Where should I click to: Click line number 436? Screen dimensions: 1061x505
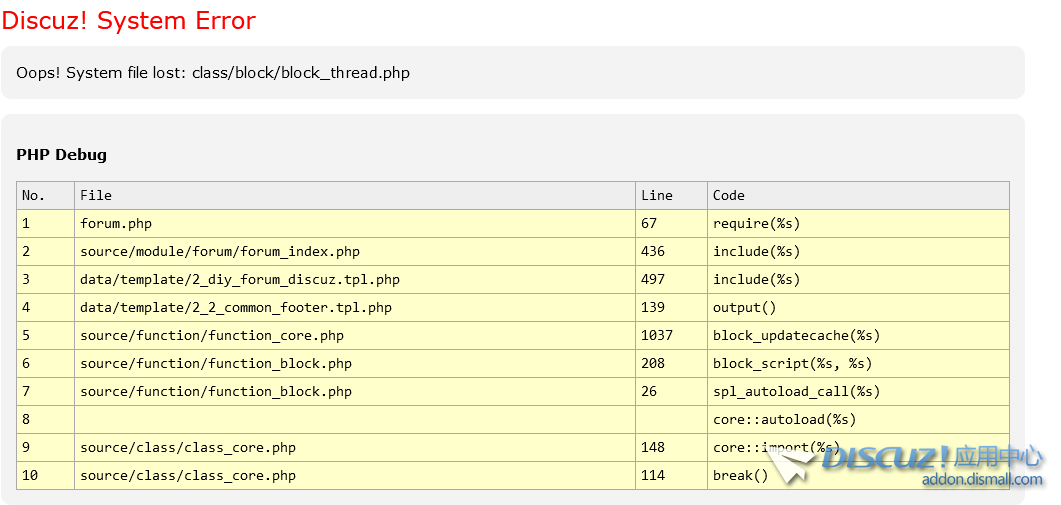coord(671,252)
